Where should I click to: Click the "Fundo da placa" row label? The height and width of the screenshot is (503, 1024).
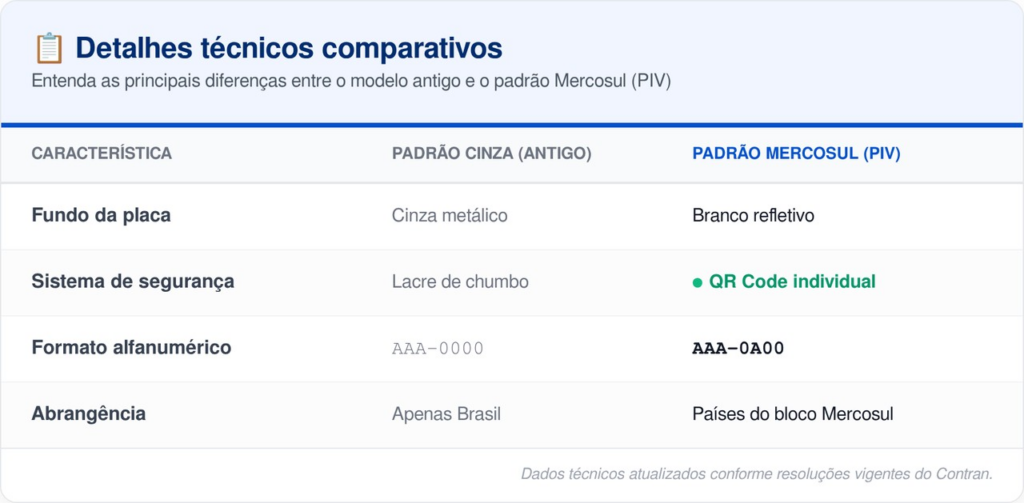pyautogui.click(x=101, y=215)
